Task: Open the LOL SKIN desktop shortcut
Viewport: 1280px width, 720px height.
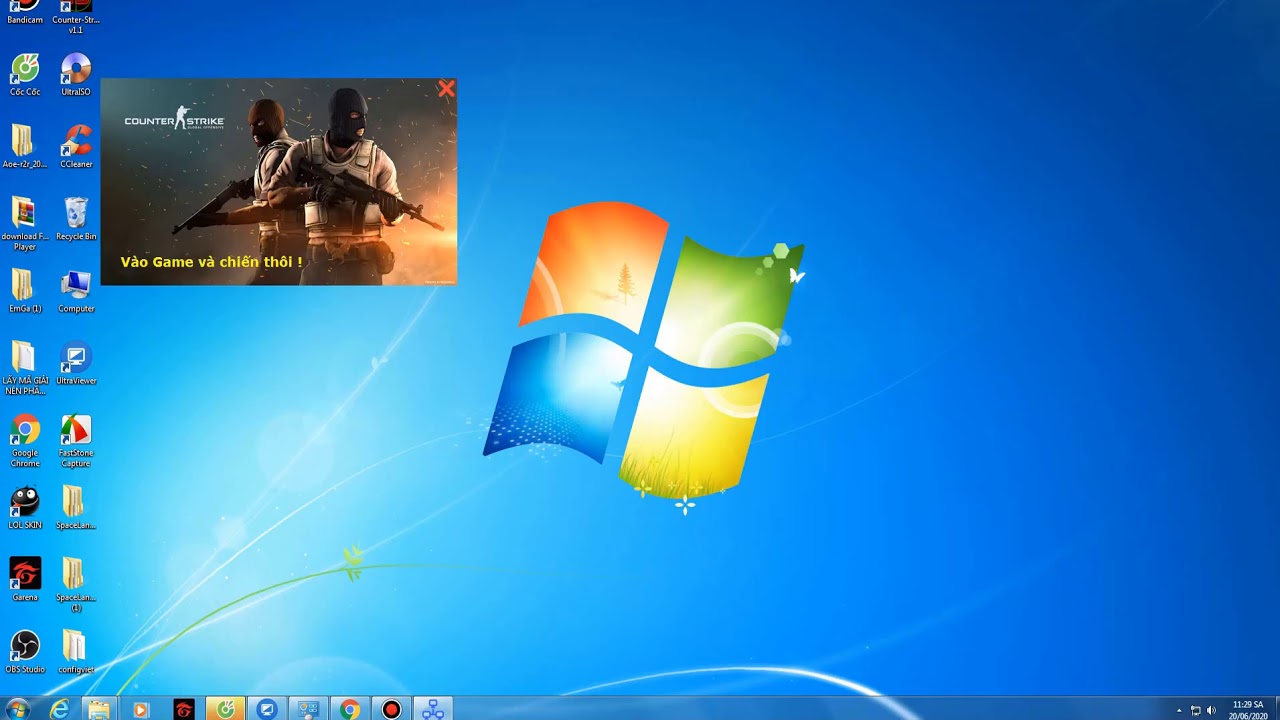Action: [x=25, y=504]
